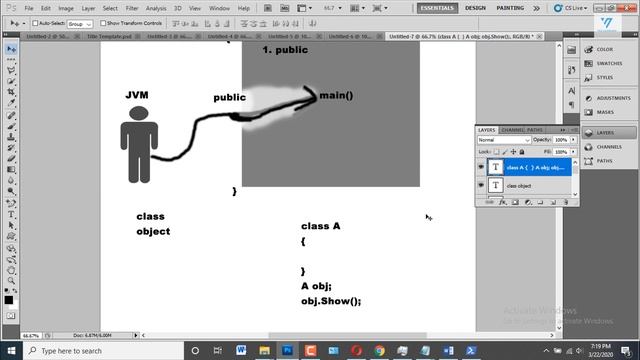Select the Eyedropper tool

pyautogui.click(x=11, y=103)
